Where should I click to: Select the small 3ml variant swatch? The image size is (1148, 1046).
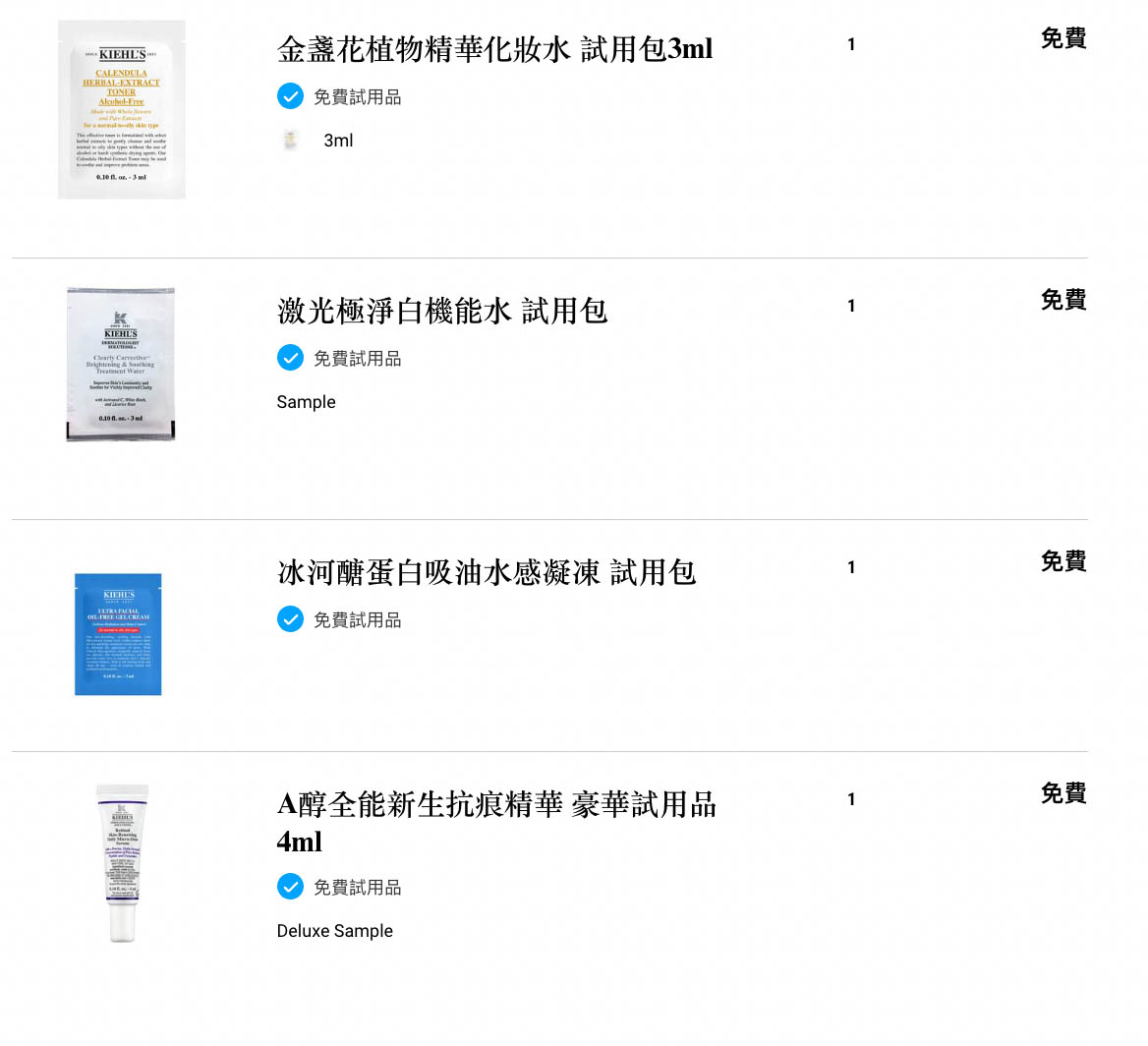coord(291,140)
